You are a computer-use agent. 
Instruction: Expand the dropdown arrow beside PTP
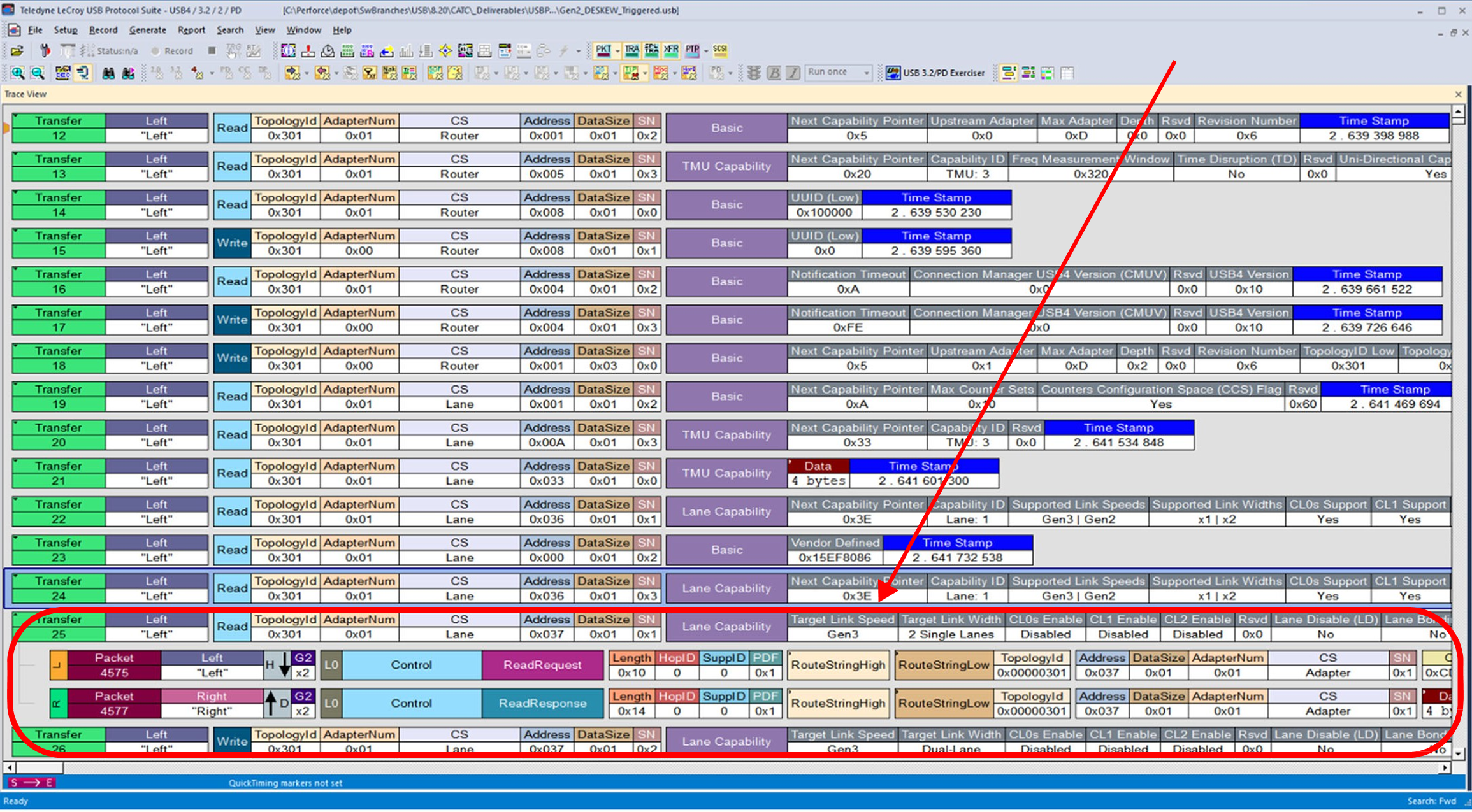point(706,50)
